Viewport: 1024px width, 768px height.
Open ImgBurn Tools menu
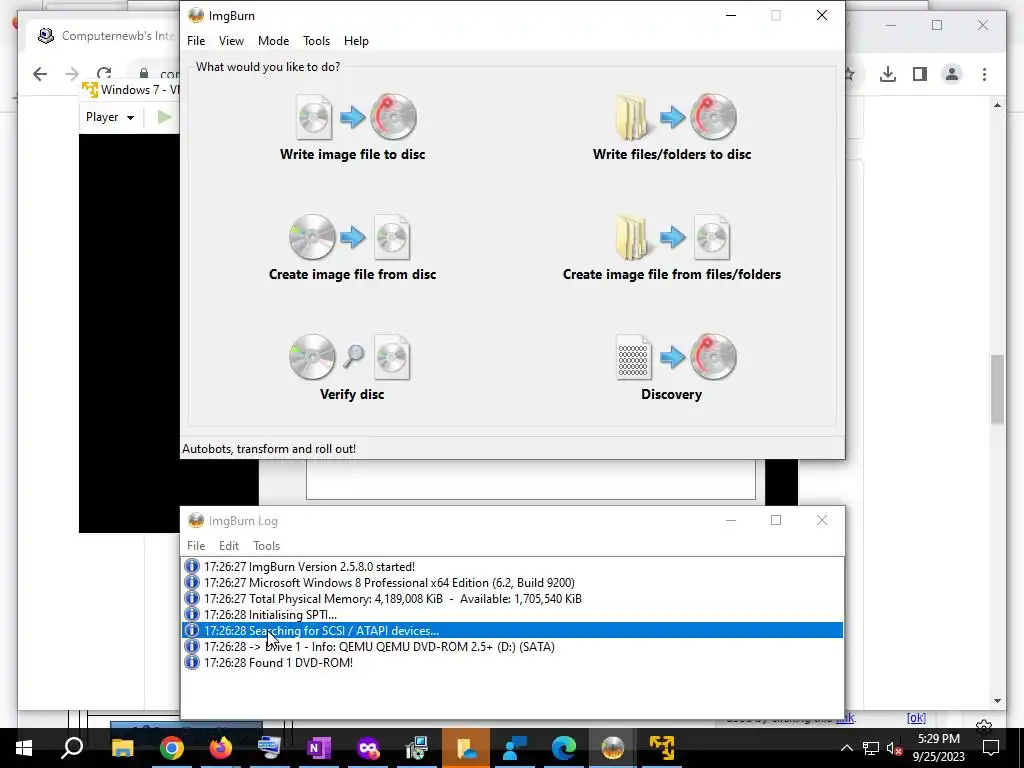[316, 40]
